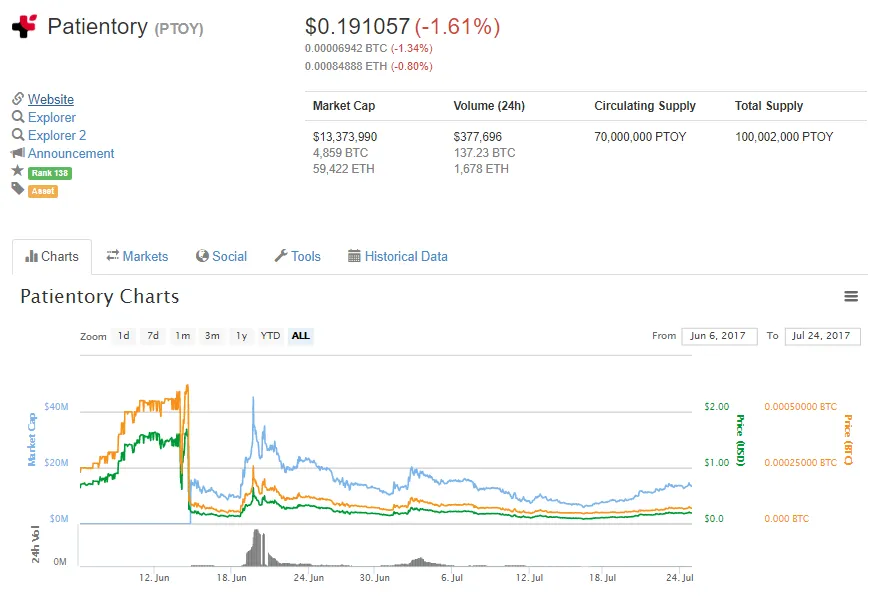Click the calendar icon in Historical Data tab

click(354, 256)
